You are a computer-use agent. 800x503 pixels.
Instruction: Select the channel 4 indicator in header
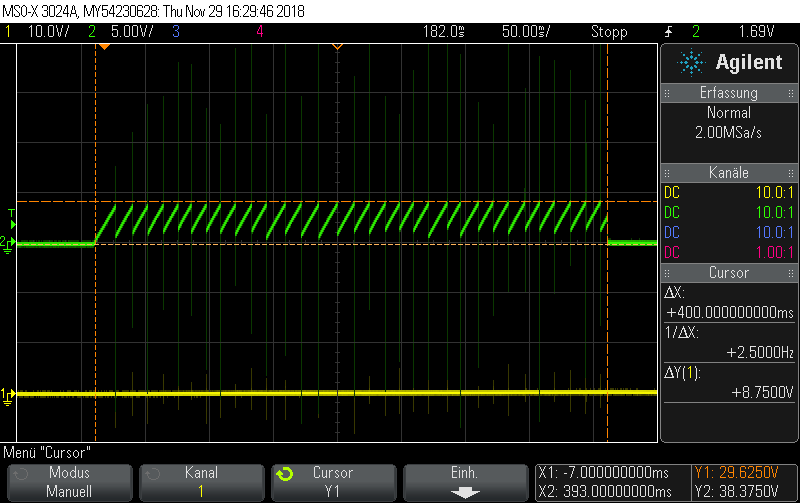[x=260, y=32]
